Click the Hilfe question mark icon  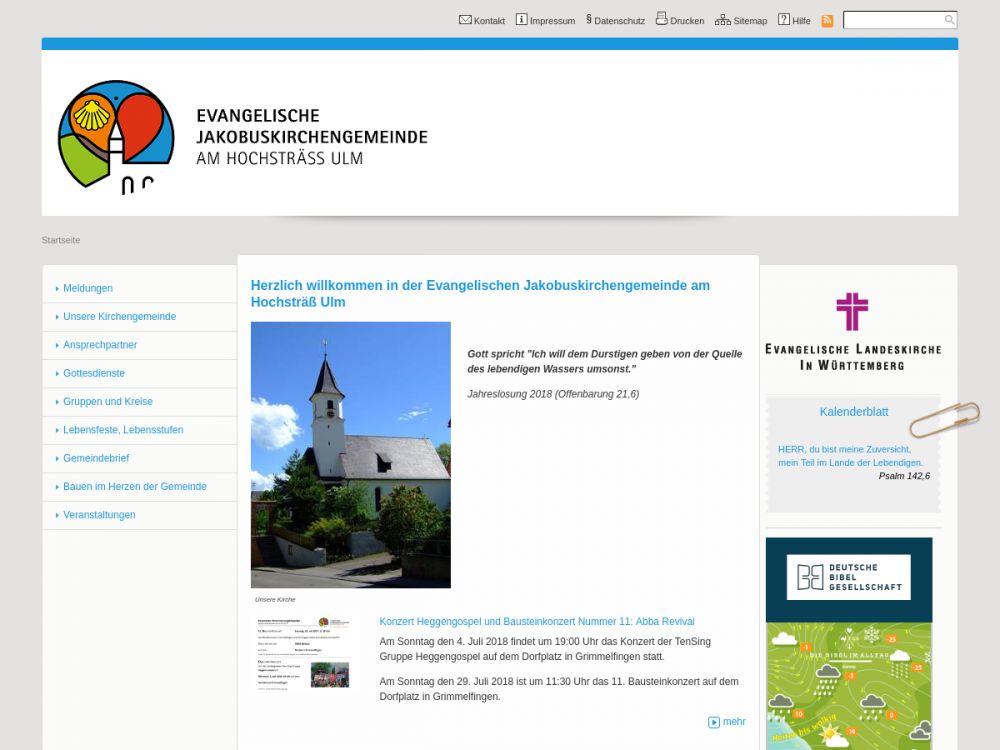pos(784,20)
